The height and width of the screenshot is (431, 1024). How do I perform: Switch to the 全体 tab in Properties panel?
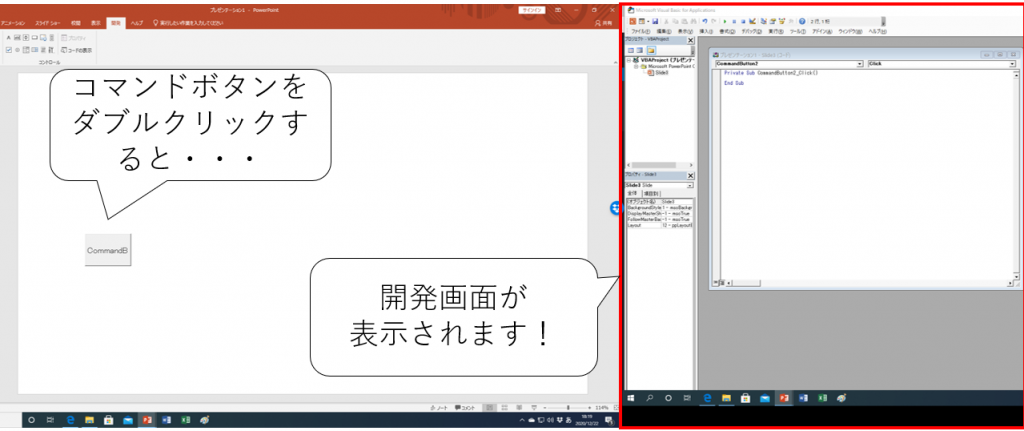click(x=631, y=193)
